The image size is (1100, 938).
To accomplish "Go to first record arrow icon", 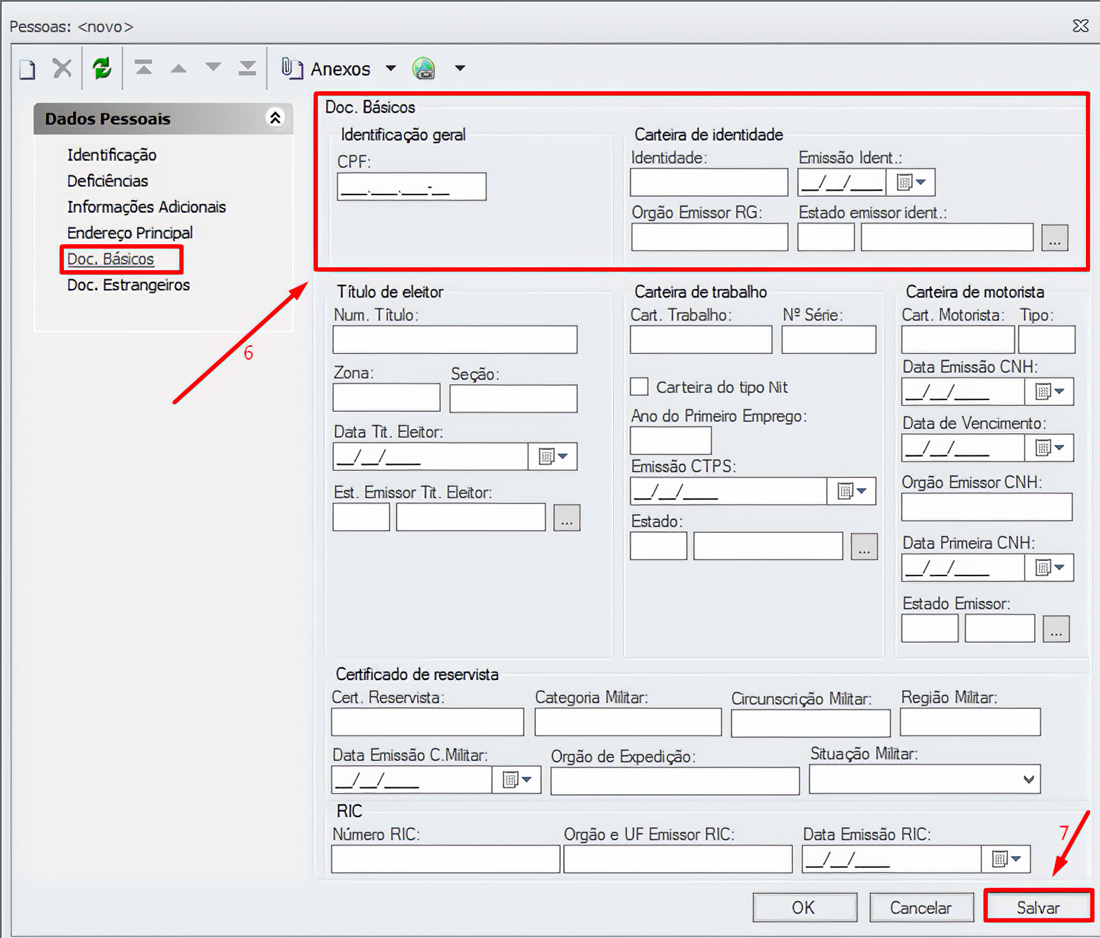I will [x=144, y=68].
